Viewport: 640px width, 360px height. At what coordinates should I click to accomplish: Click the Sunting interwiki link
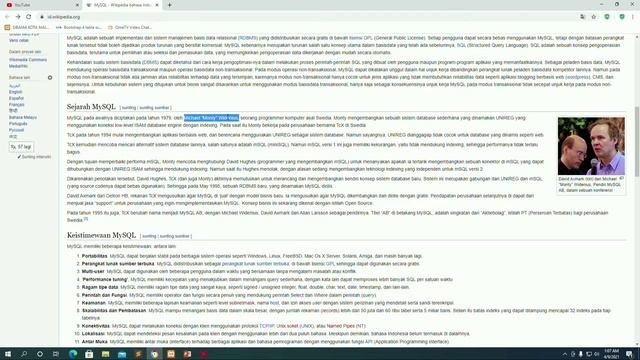tap(35, 157)
